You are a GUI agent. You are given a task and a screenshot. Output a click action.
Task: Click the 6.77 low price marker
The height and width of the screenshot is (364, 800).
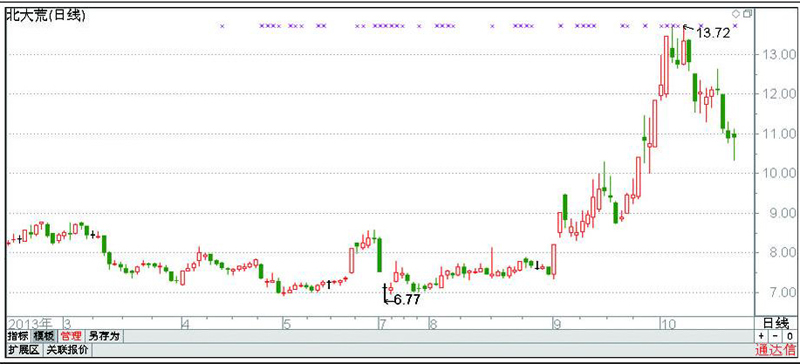coord(406,300)
